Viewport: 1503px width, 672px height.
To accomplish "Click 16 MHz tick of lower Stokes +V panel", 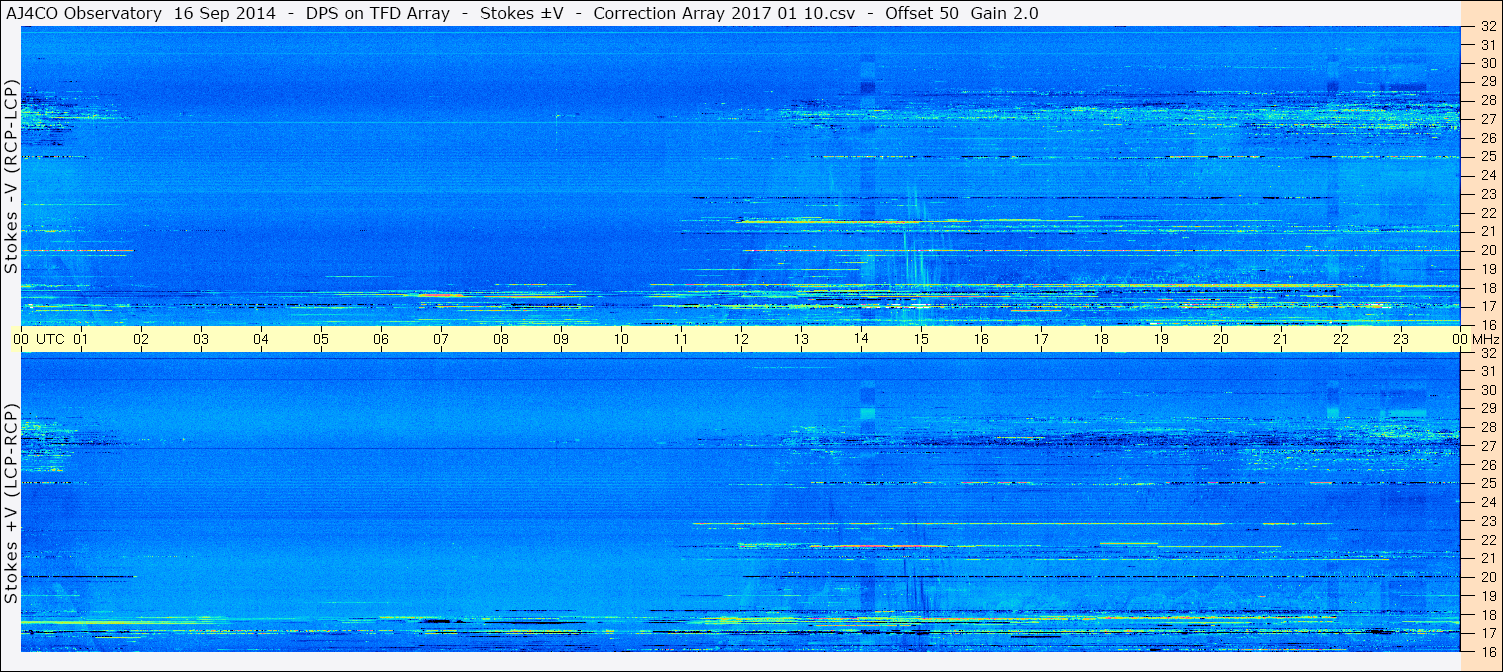I will (x=1487, y=652).
